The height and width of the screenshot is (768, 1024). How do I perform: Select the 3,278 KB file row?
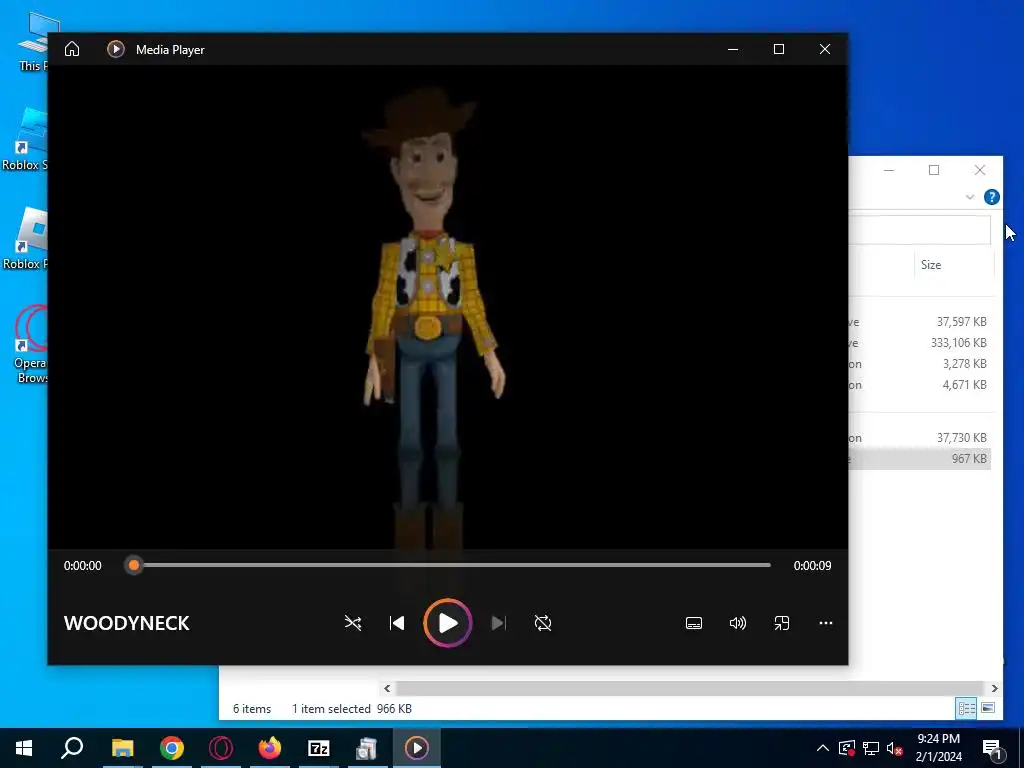coord(920,364)
